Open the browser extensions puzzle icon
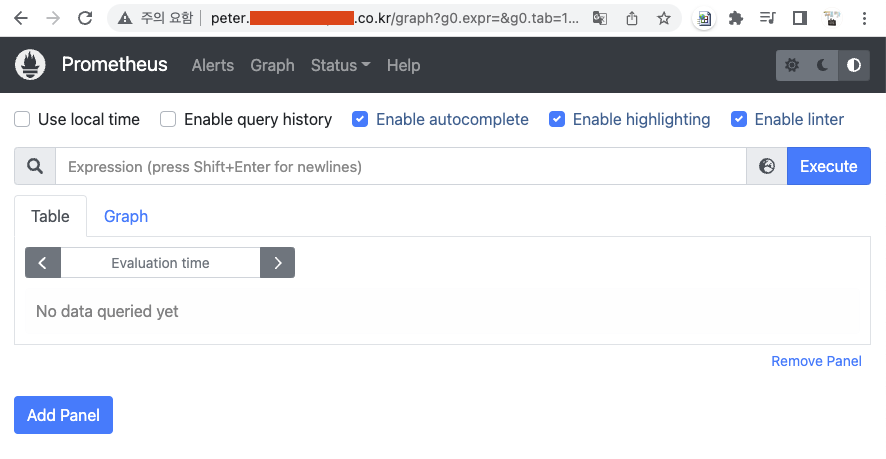886x459 pixels. [x=735, y=19]
